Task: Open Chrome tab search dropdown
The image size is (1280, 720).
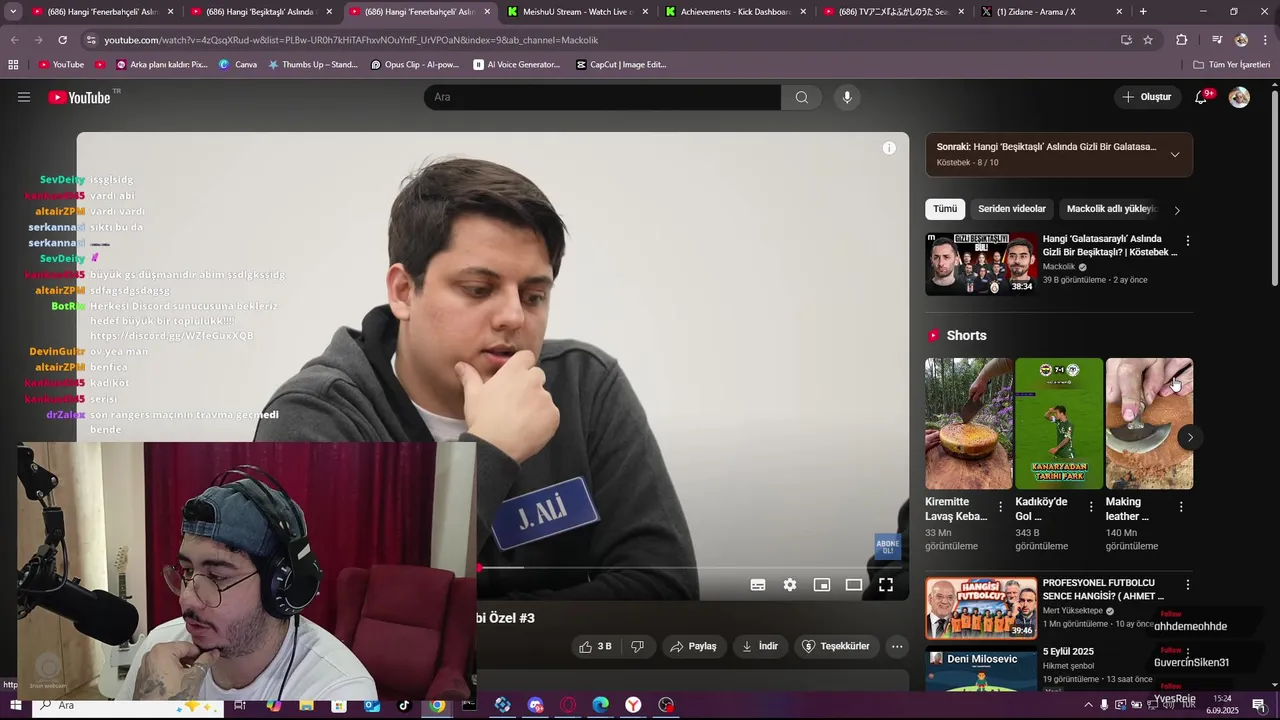Action: (x=13, y=12)
